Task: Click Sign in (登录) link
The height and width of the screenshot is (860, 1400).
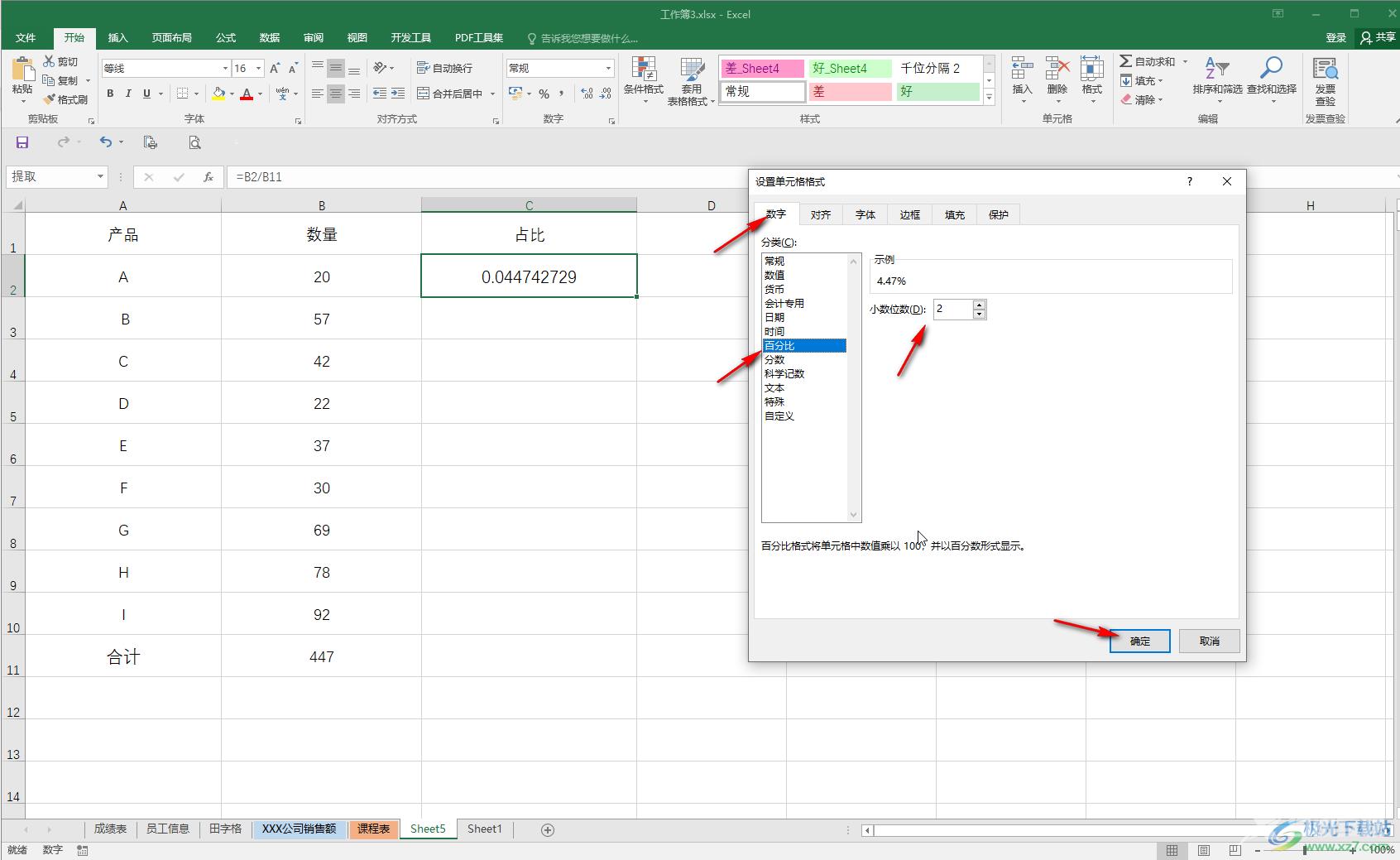Action: tap(1335, 37)
